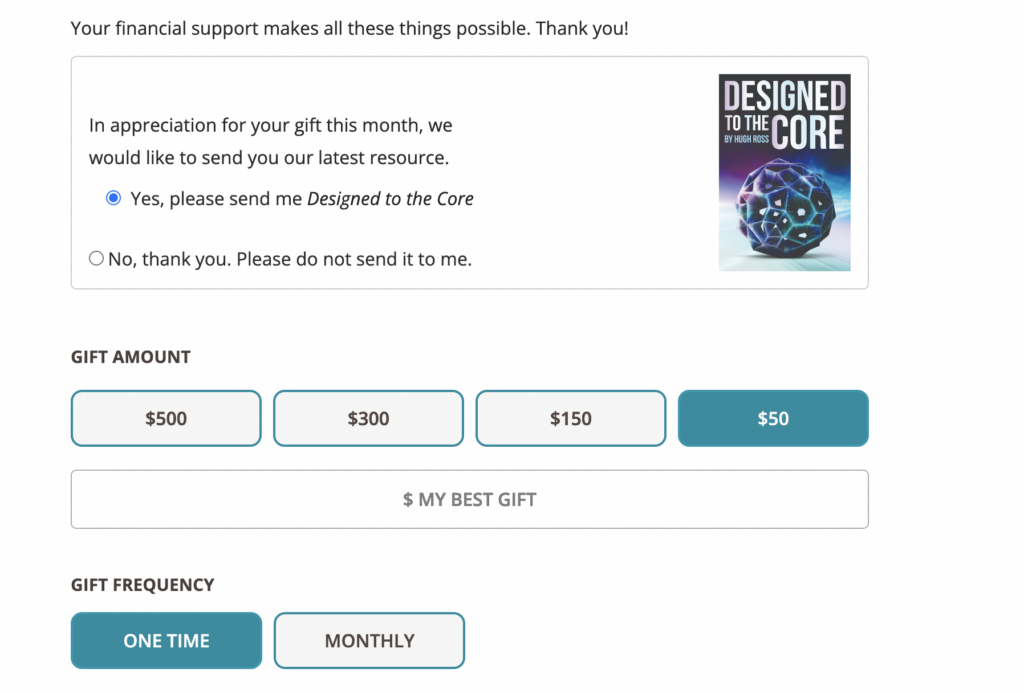Click the geodesic sphere illustration on the book
The height and width of the screenshot is (693, 1024).
[785, 208]
